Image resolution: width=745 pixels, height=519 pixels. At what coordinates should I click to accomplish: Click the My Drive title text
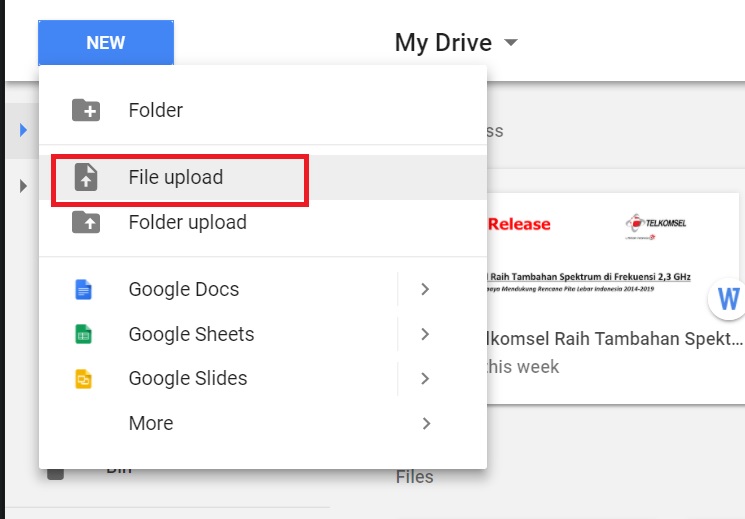(443, 42)
